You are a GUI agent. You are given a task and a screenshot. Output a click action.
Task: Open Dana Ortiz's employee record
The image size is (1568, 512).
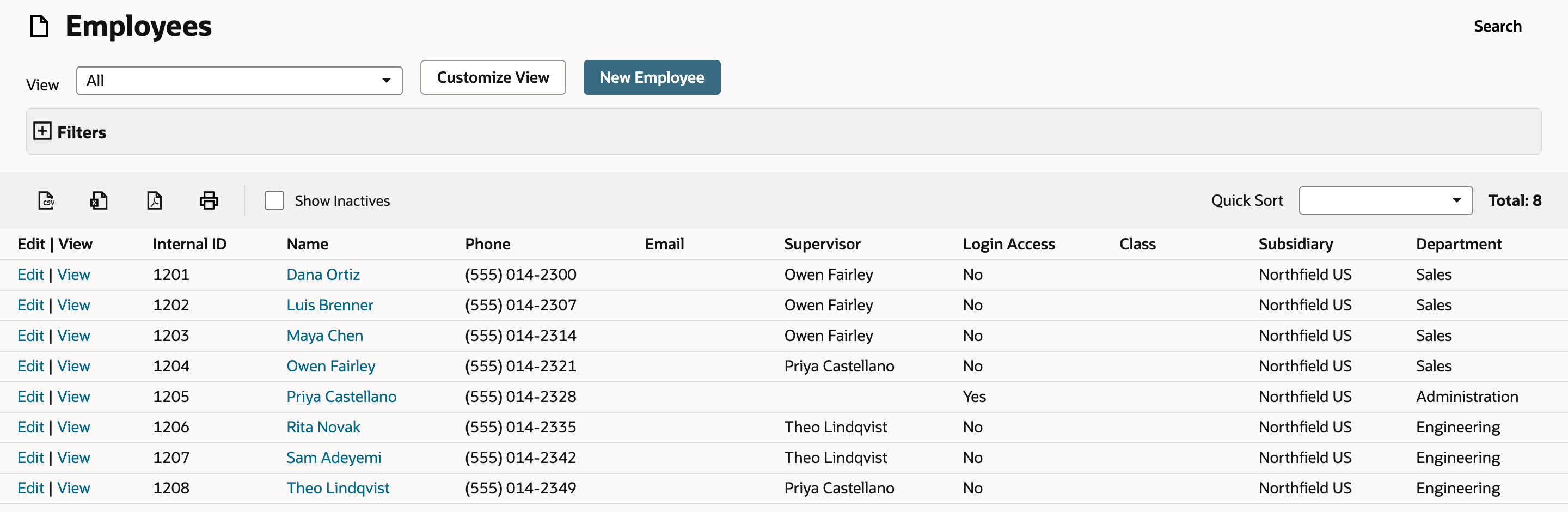click(323, 275)
